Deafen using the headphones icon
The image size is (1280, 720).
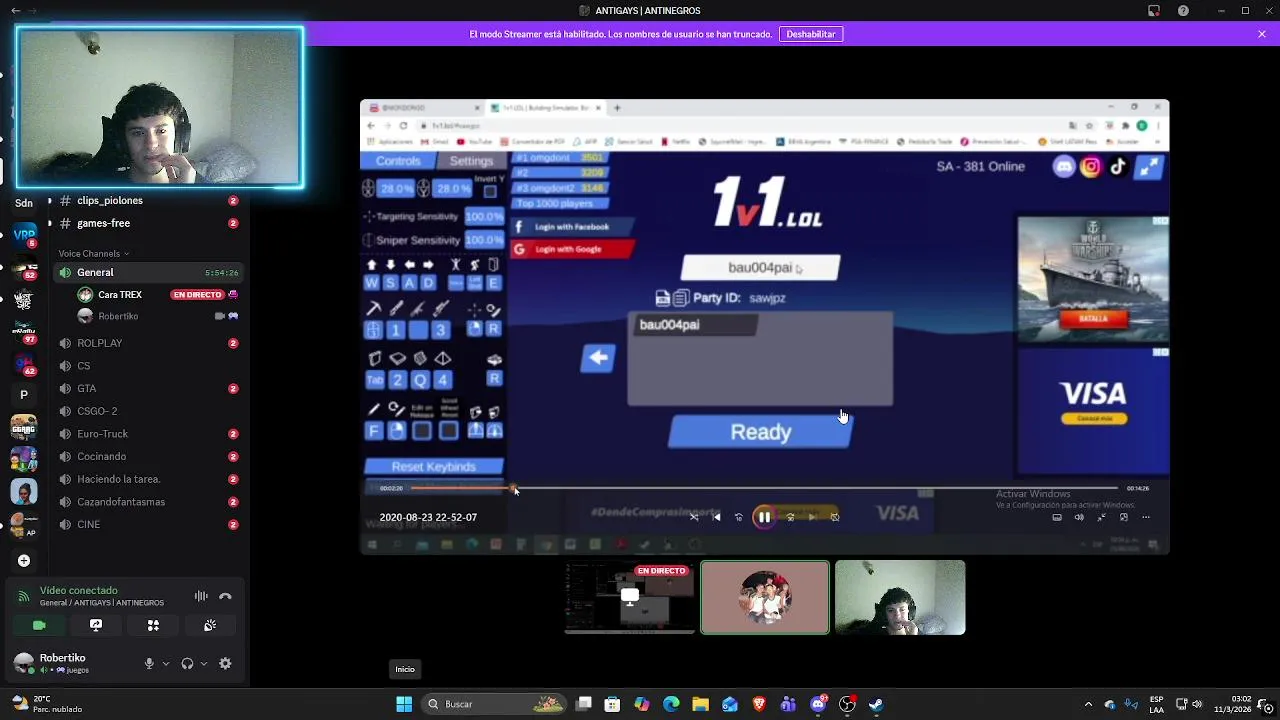(x=187, y=663)
